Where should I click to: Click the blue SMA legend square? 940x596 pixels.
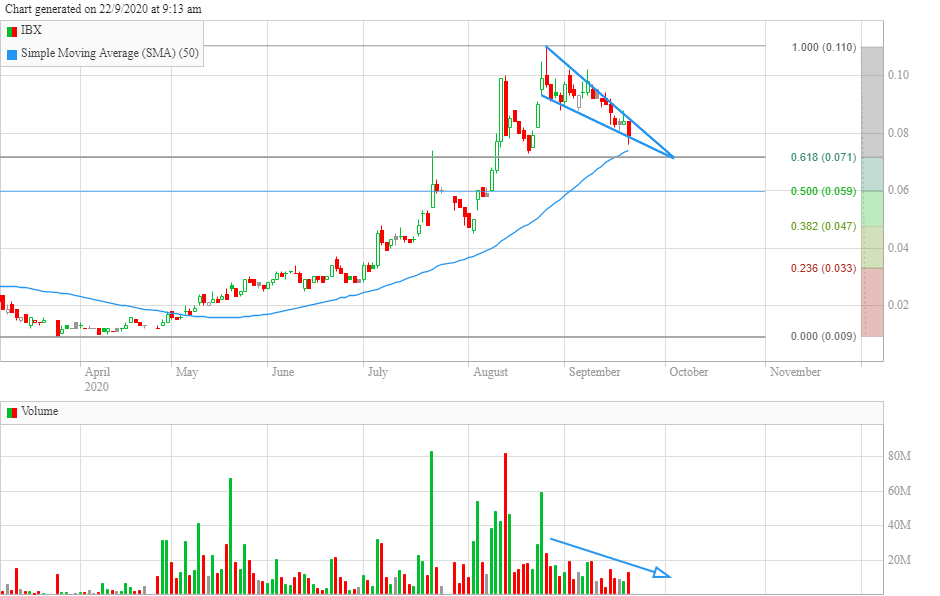(x=11, y=55)
